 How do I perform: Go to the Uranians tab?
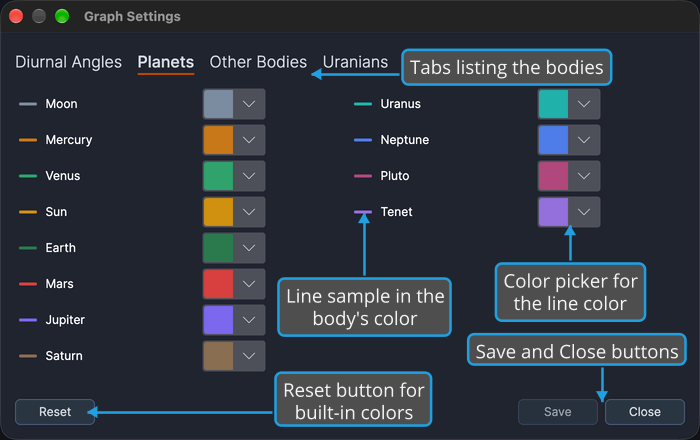click(x=355, y=62)
